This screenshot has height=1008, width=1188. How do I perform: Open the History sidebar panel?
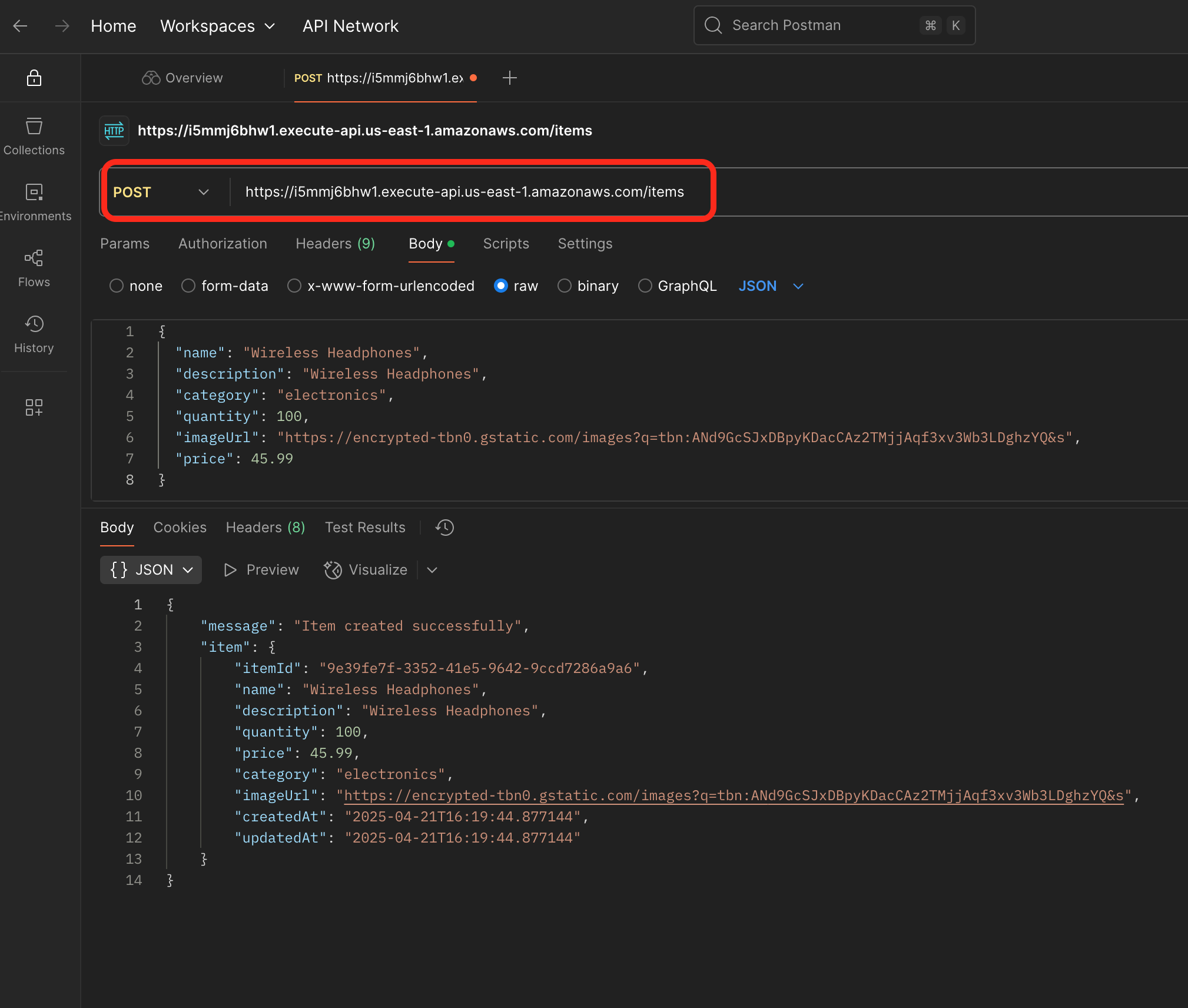(x=34, y=334)
